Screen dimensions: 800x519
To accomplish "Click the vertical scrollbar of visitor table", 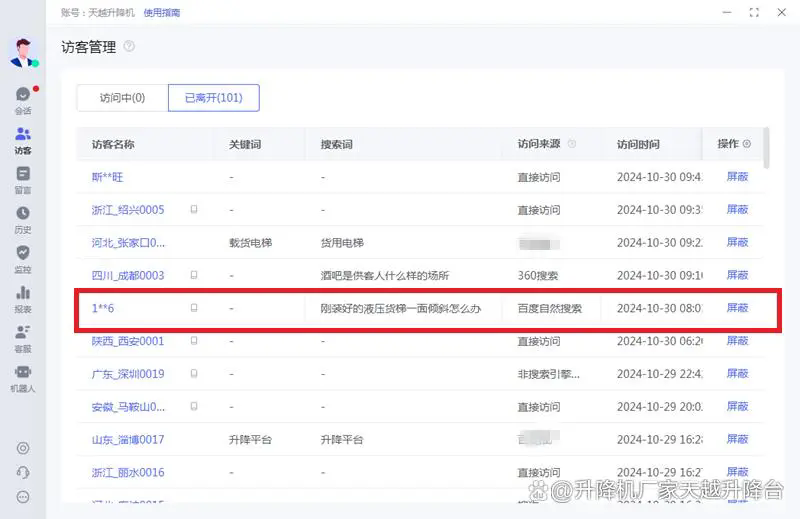I will click(x=767, y=148).
